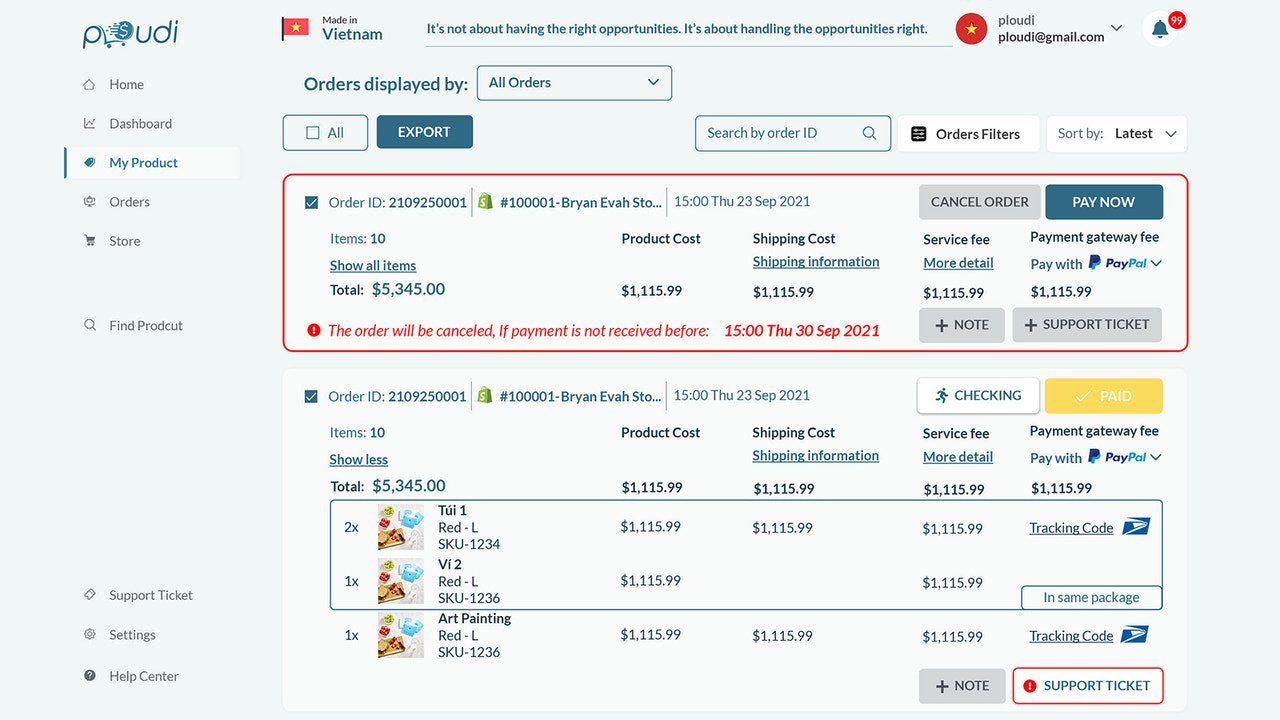Click the Find Prodcut magnifier icon

tap(89, 324)
